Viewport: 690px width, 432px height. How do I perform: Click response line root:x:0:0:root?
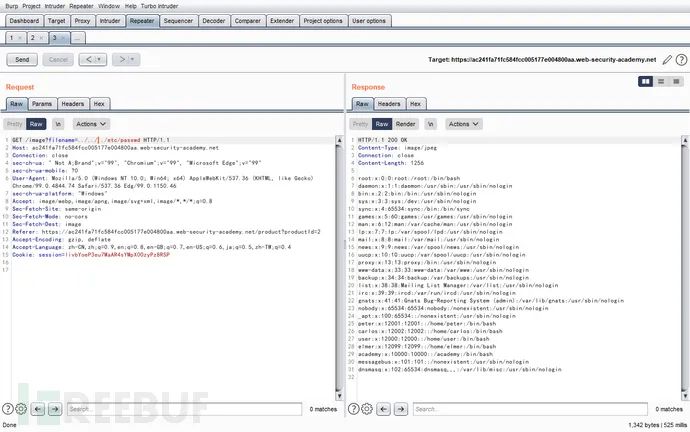(x=409, y=178)
